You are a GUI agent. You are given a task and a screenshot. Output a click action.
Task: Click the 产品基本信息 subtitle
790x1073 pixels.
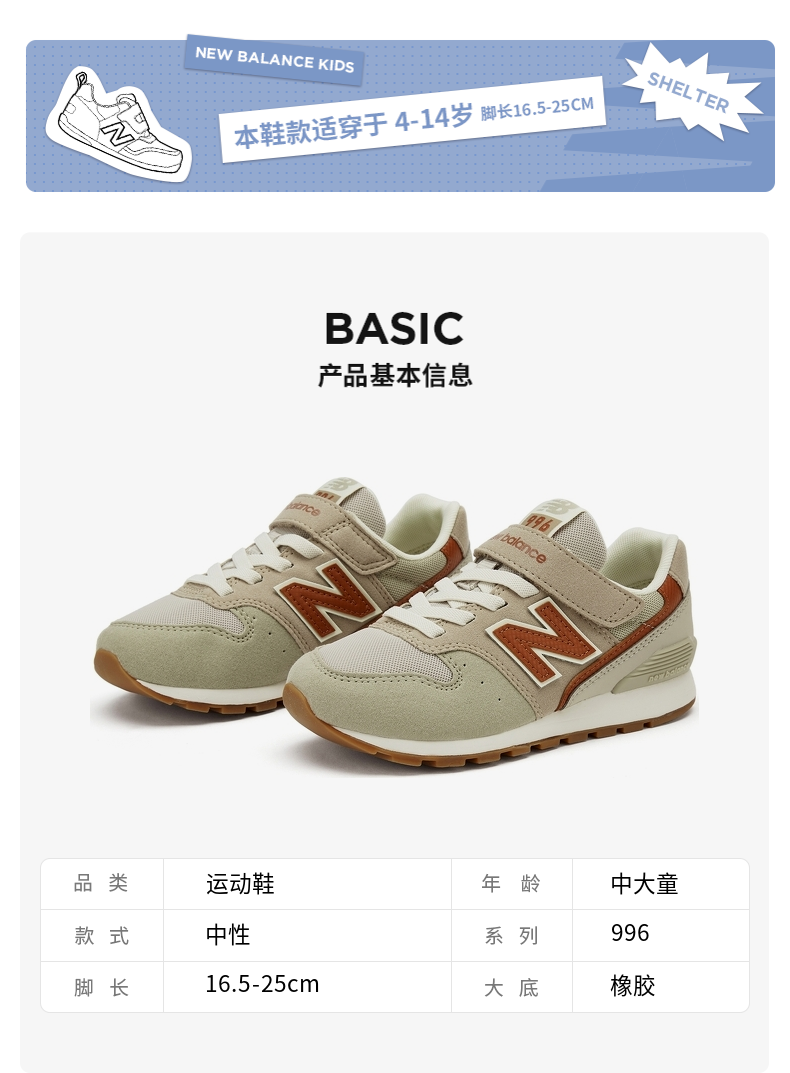click(395, 375)
